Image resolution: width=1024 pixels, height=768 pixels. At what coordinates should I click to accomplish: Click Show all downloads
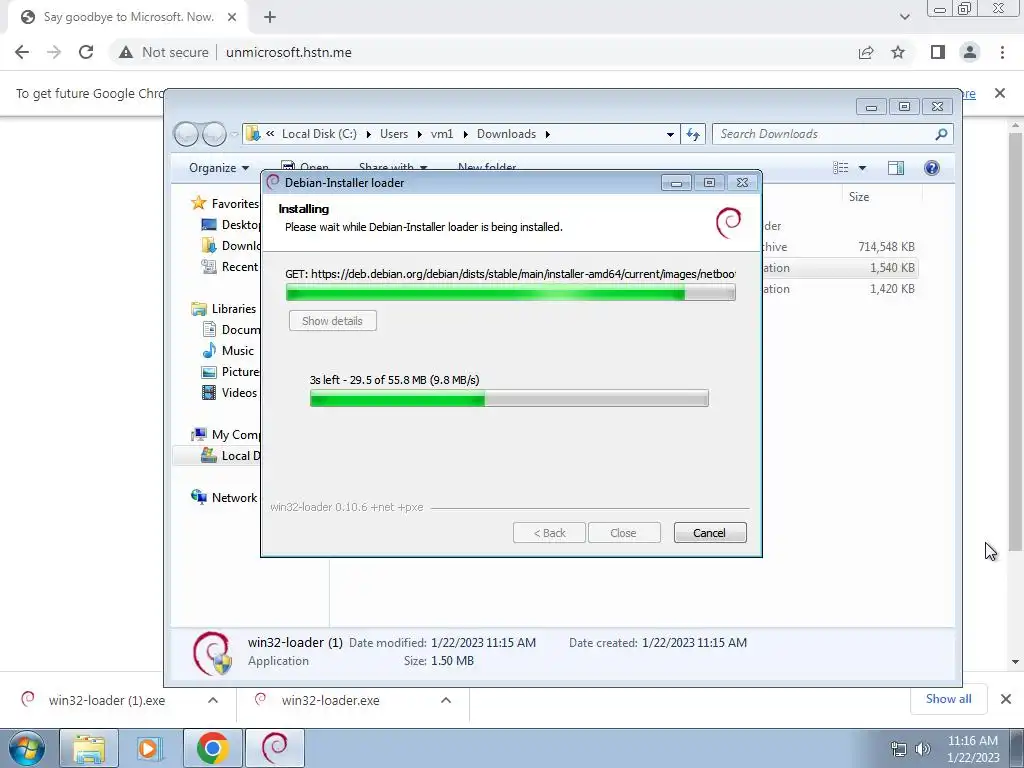coord(948,699)
